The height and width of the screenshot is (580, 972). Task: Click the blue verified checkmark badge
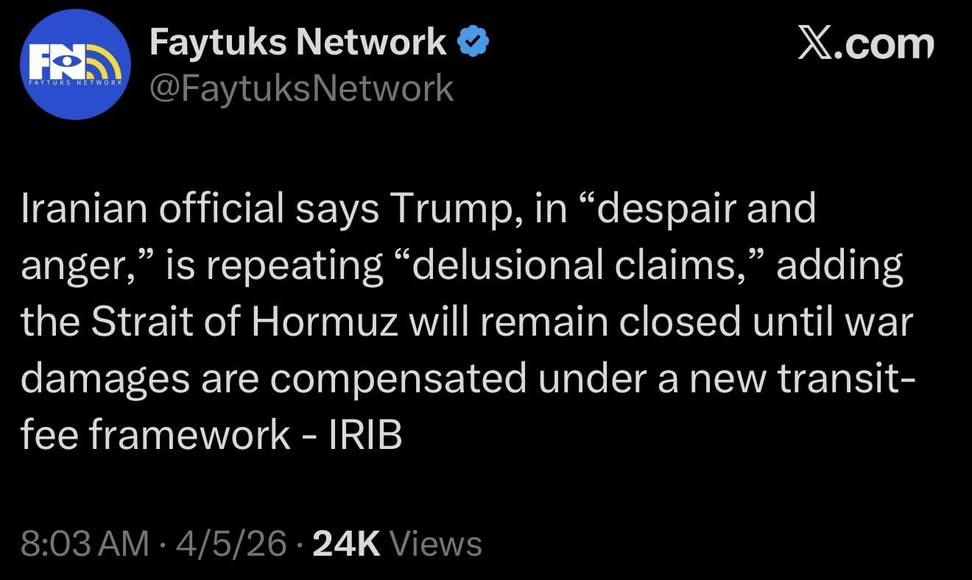tap(474, 42)
